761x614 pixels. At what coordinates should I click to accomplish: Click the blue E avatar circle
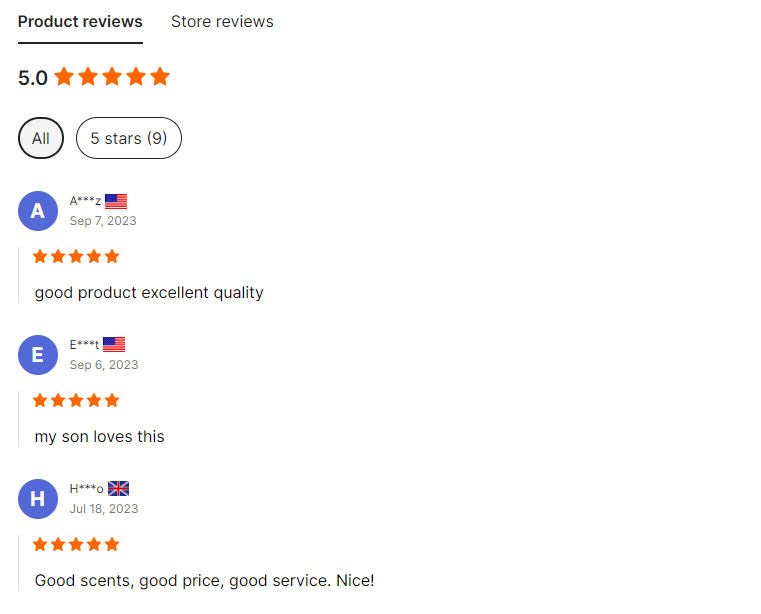click(x=38, y=355)
